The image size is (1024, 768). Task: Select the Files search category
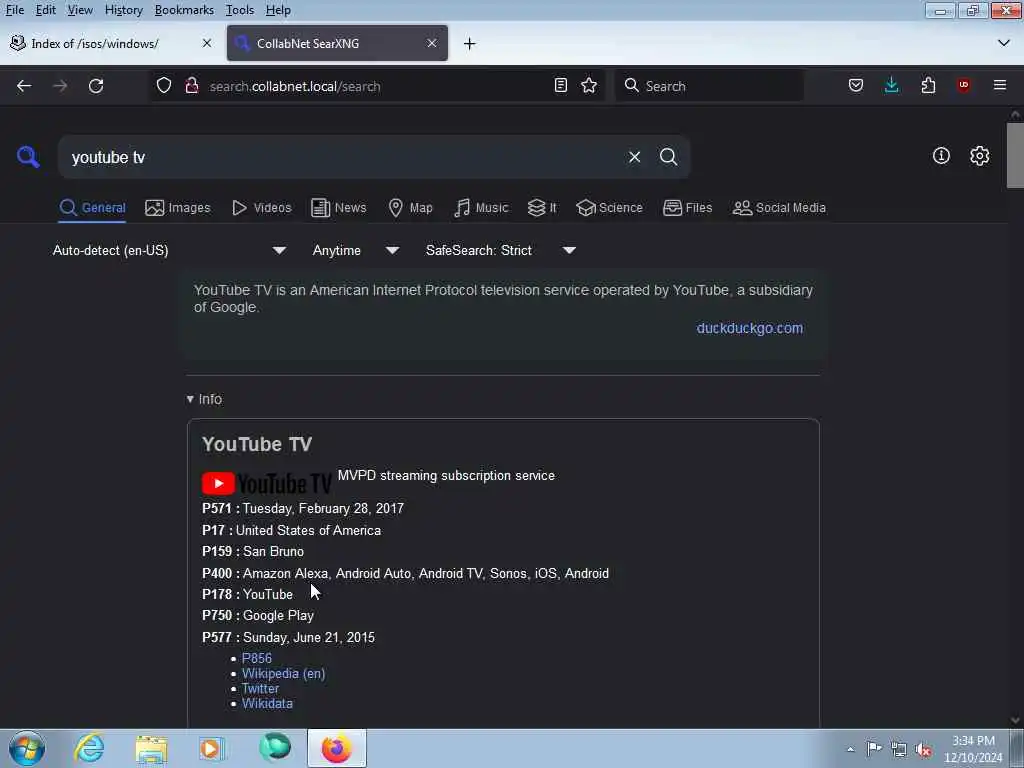coord(687,208)
